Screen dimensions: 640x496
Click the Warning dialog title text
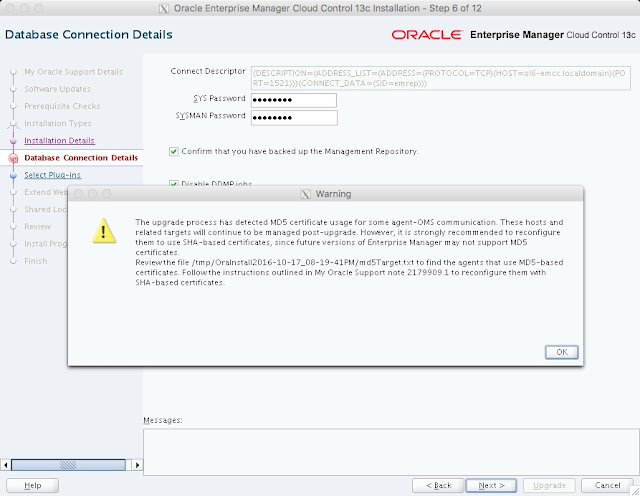point(333,194)
